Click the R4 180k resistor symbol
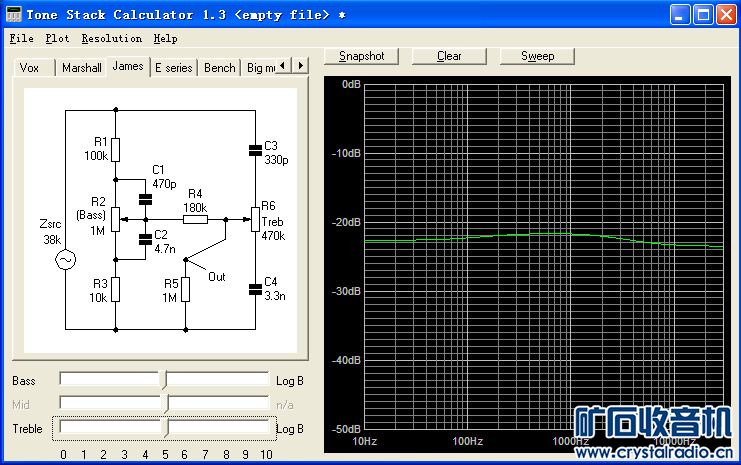The height and width of the screenshot is (465, 741). (195, 218)
